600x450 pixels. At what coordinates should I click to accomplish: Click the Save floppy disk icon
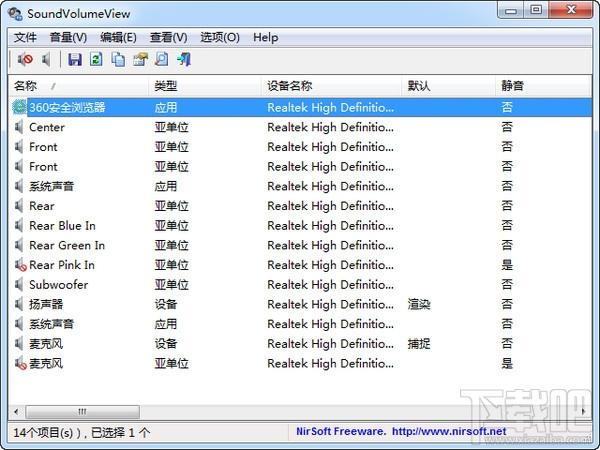point(75,59)
